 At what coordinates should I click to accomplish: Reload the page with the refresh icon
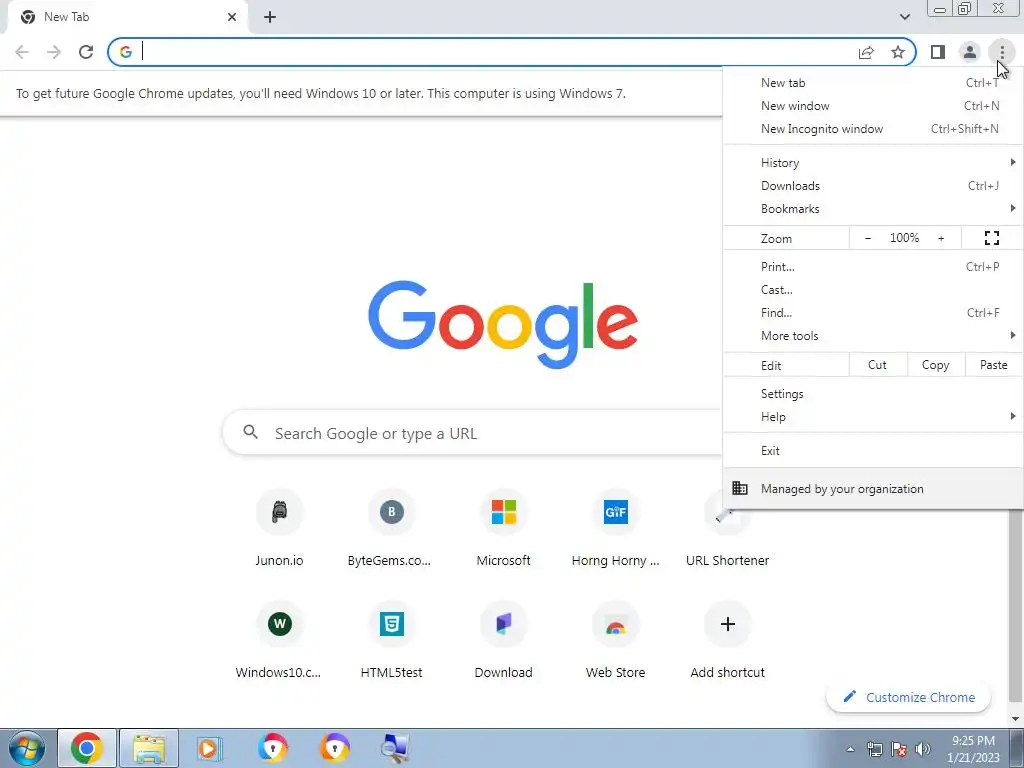pyautogui.click(x=86, y=52)
